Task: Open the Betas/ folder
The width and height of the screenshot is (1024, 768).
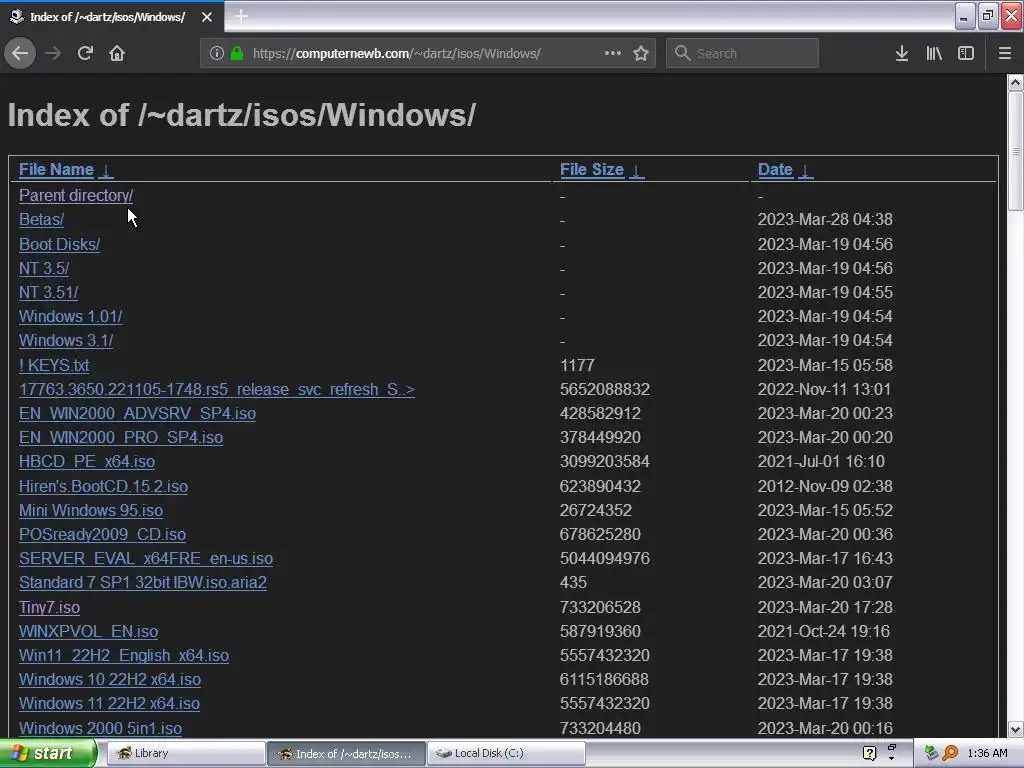Action: click(41, 219)
